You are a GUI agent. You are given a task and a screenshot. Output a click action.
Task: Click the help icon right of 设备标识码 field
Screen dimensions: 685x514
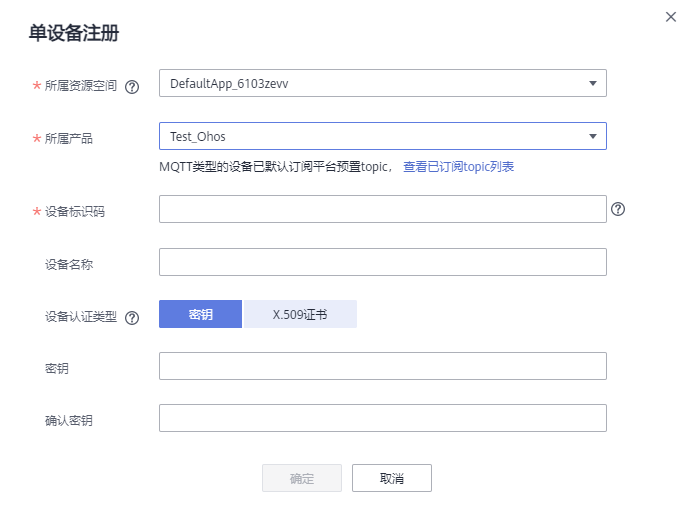[618, 209]
